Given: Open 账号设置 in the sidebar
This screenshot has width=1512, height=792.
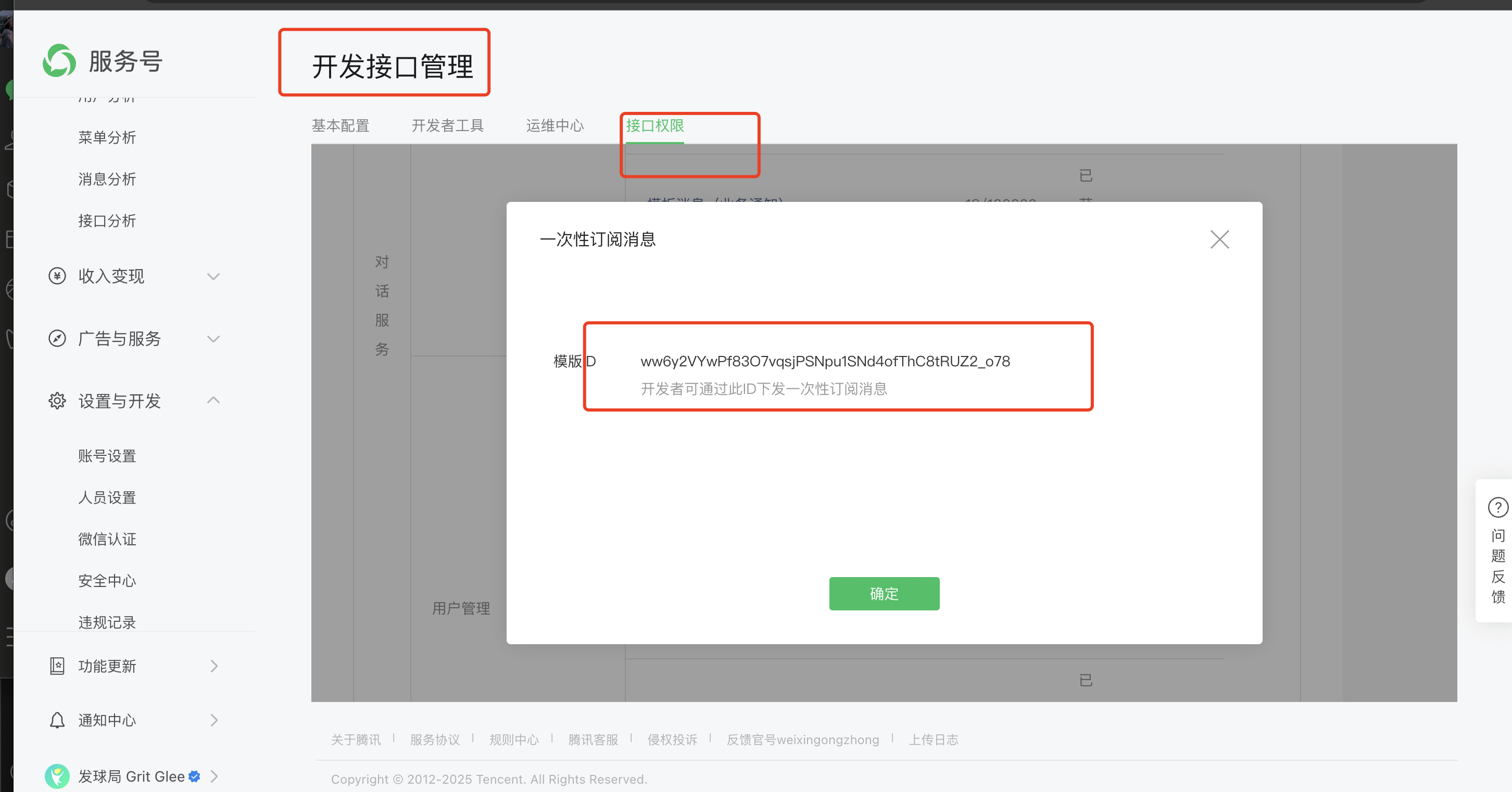Looking at the screenshot, I should click(107, 456).
